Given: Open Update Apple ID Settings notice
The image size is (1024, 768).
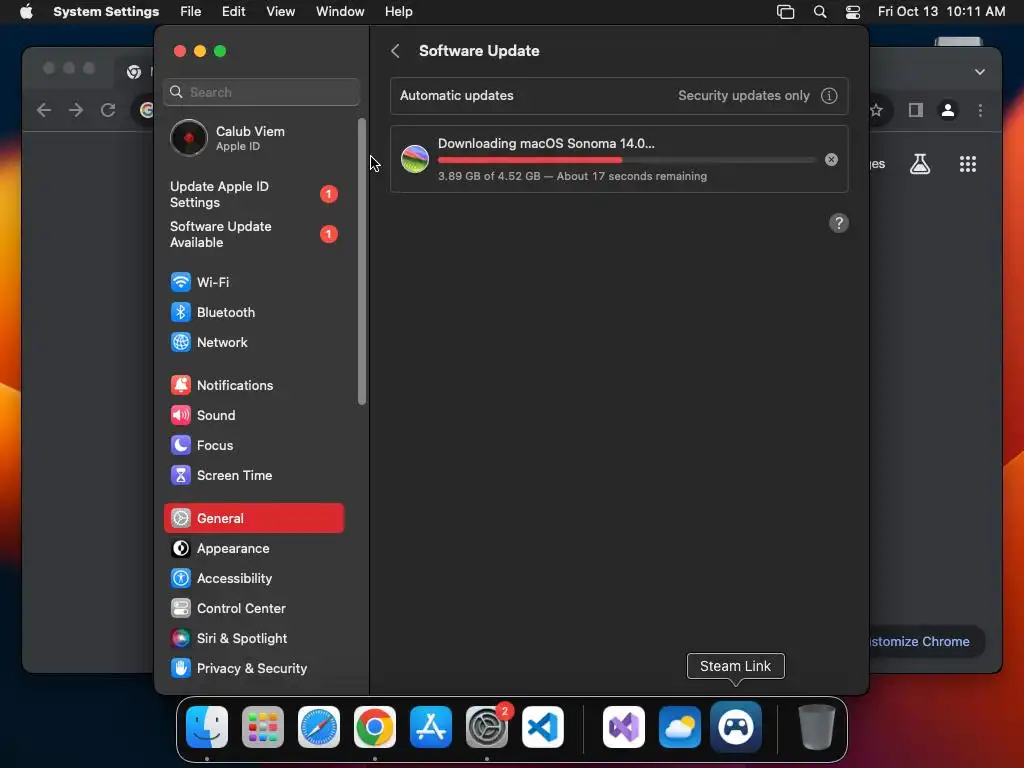Looking at the screenshot, I should click(253, 194).
